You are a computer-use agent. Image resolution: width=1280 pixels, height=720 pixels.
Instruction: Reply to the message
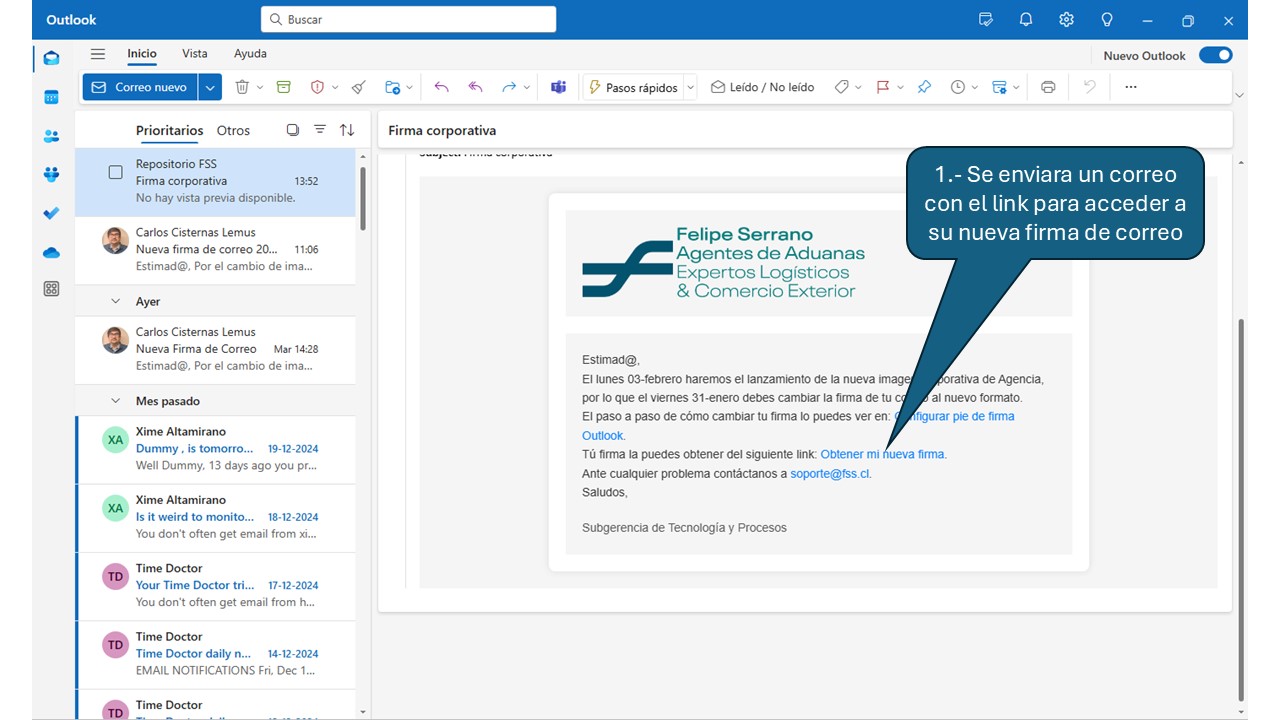442,87
